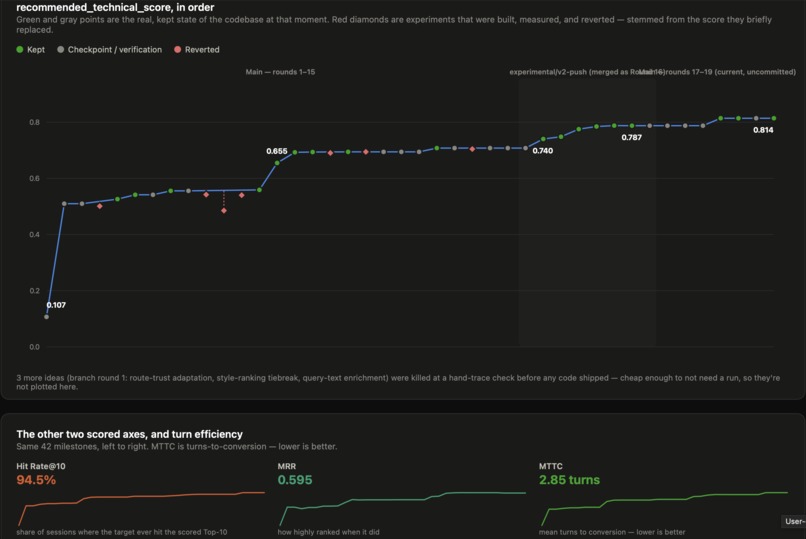Click the 0.107 data label
Screen dimensions: 806x539
56,305
